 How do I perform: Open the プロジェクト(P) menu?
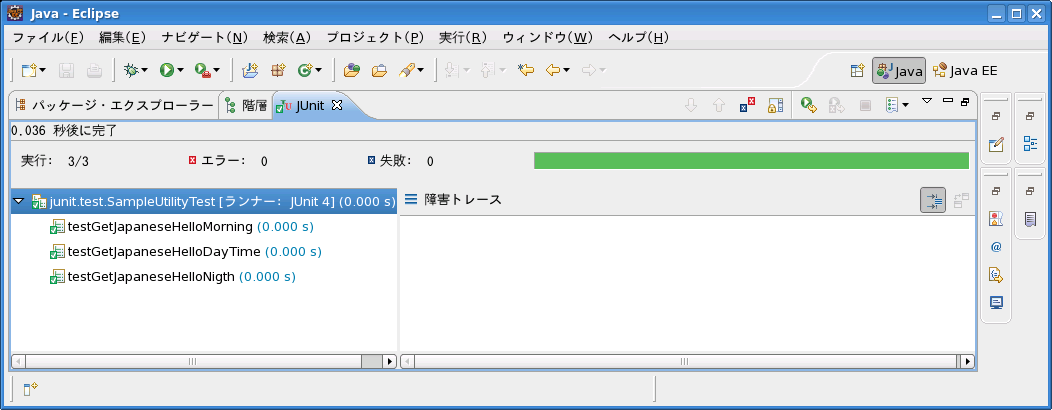coord(375,38)
